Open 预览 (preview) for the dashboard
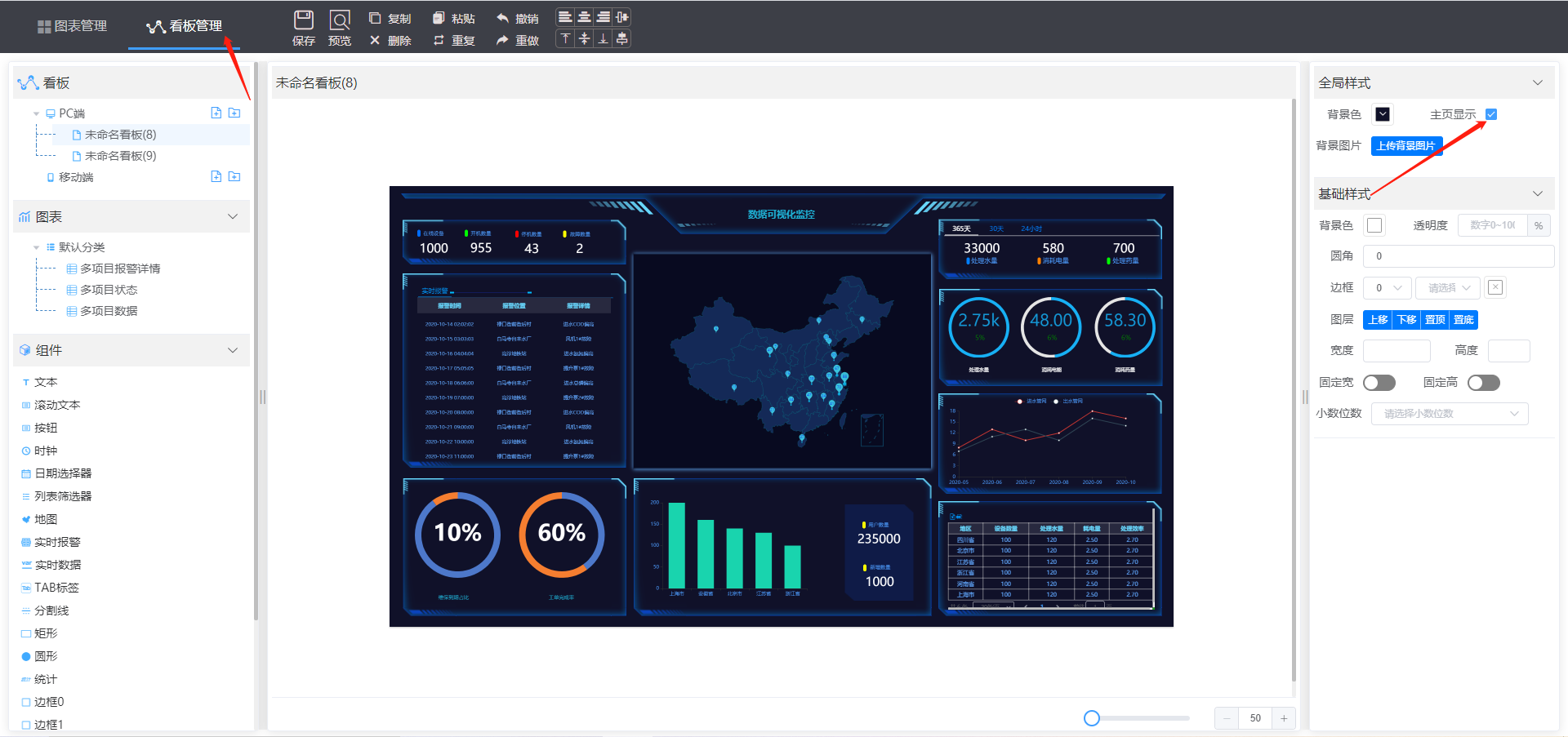Viewport: 1568px width, 737px height. 340,28
